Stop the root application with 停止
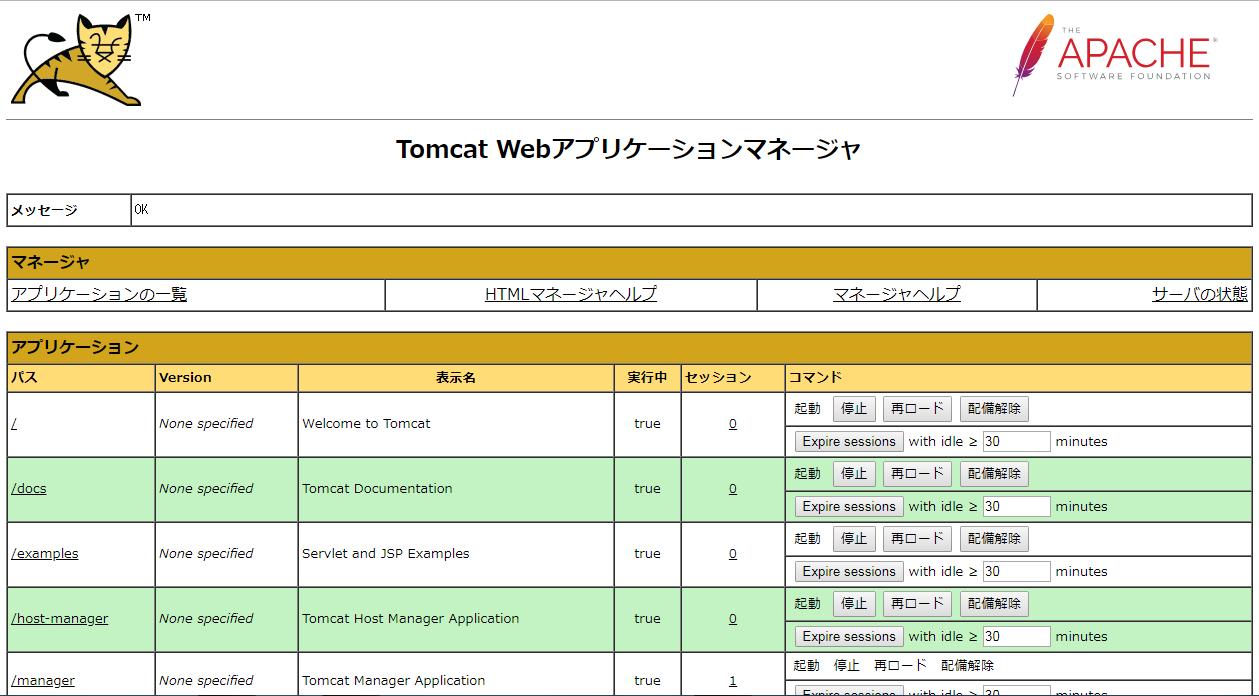The image size is (1259, 696). (x=854, y=409)
